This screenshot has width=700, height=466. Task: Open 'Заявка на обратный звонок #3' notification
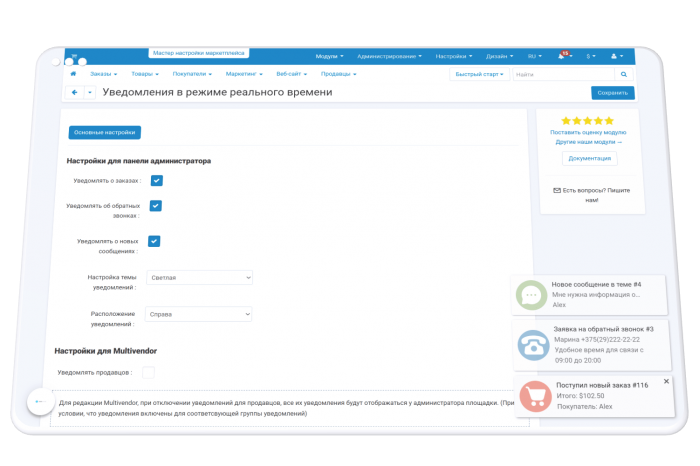click(x=592, y=345)
